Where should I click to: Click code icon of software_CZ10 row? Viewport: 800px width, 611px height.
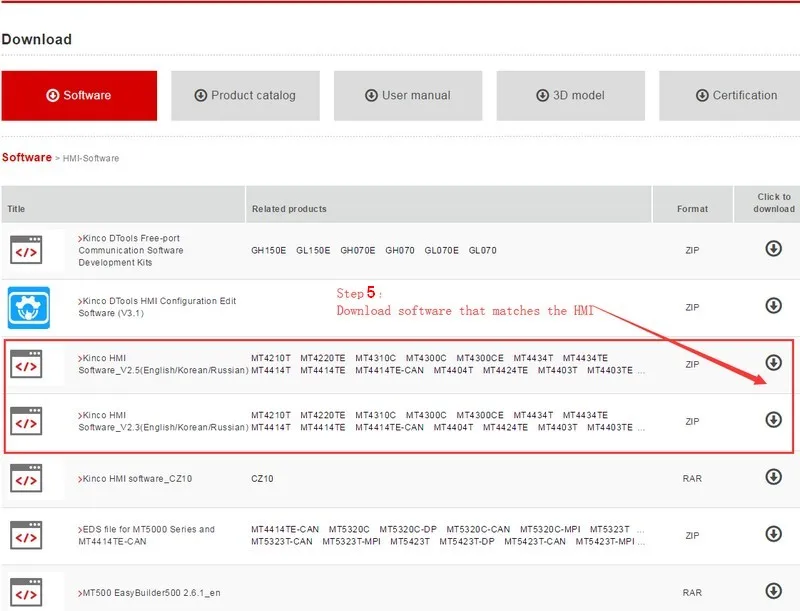[26, 478]
